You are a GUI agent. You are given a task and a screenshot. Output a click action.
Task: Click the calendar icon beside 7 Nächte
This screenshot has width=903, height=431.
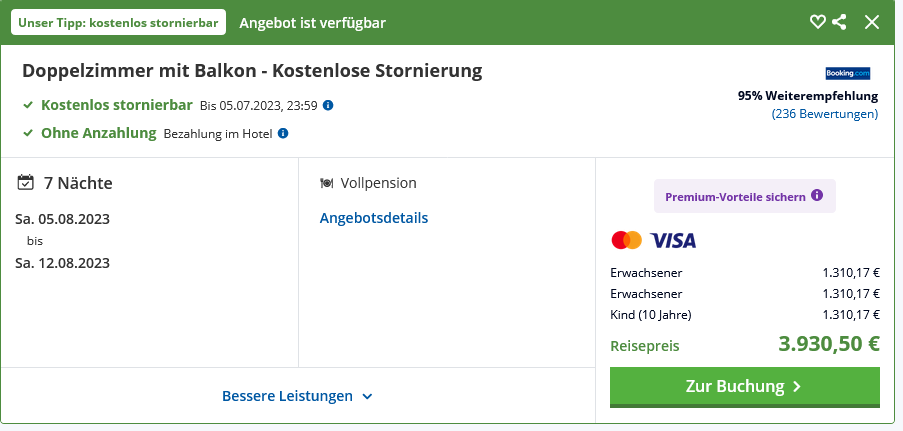[x=25, y=183]
